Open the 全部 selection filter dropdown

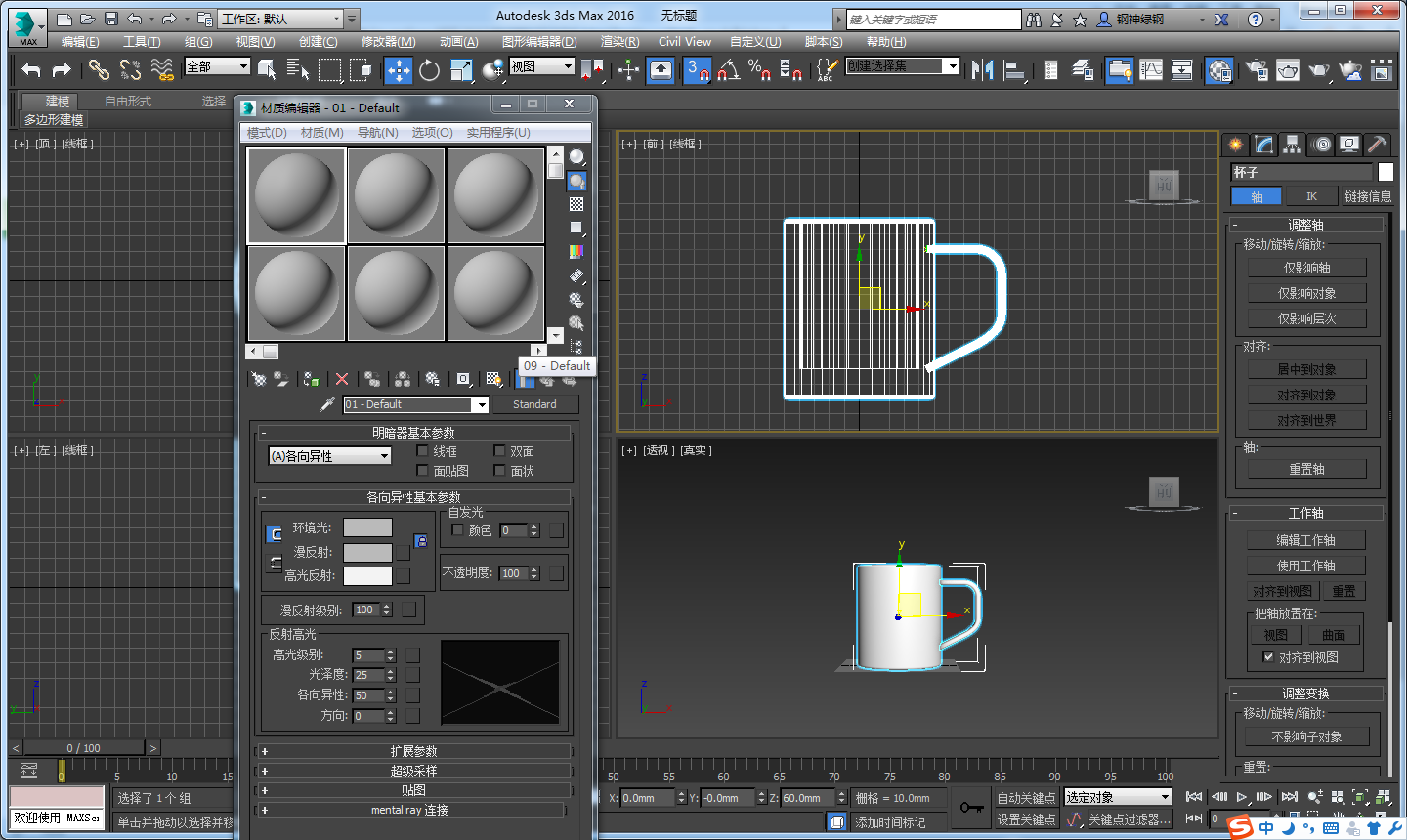tap(217, 66)
